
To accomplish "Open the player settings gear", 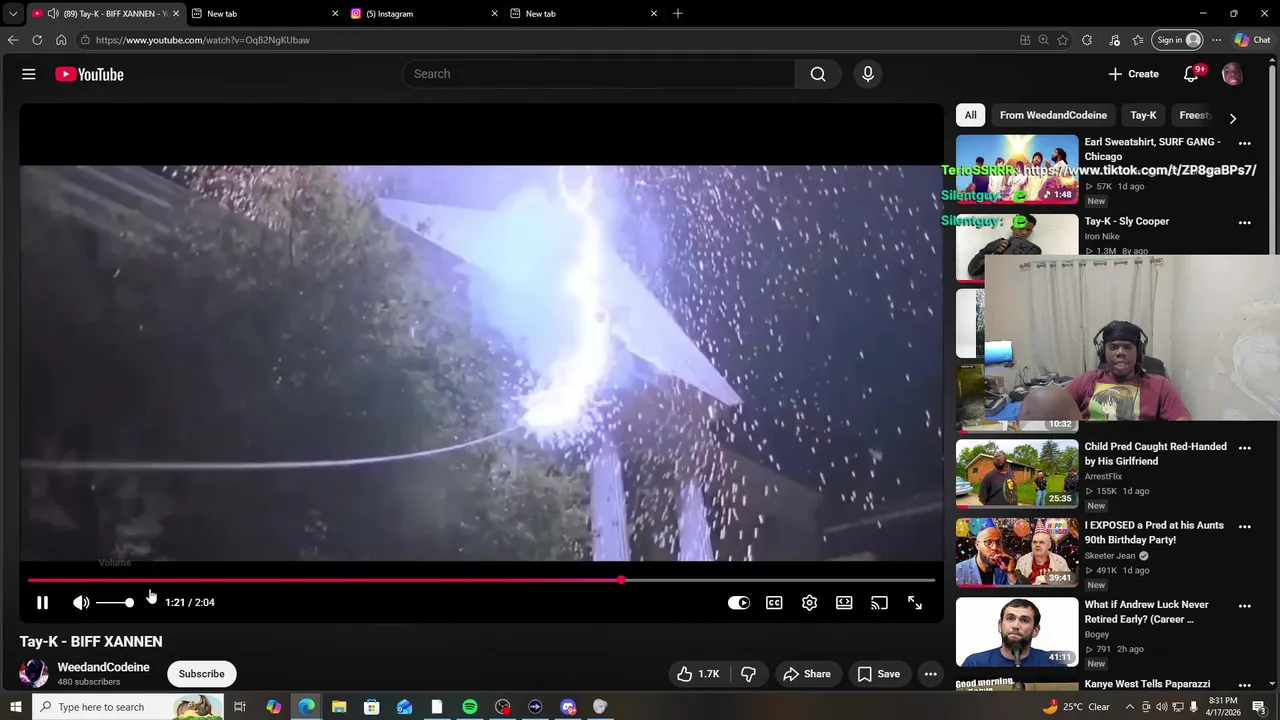I will [809, 603].
